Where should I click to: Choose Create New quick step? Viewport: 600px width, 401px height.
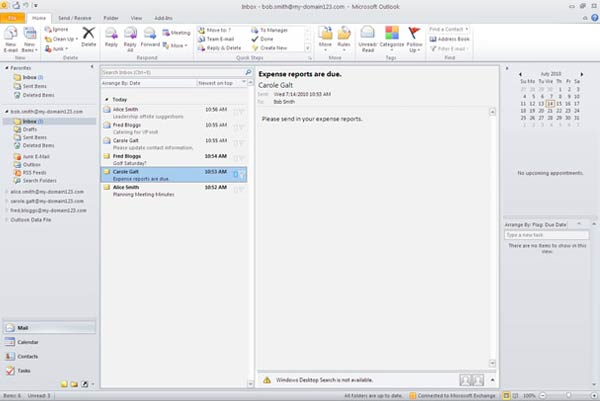(x=270, y=48)
